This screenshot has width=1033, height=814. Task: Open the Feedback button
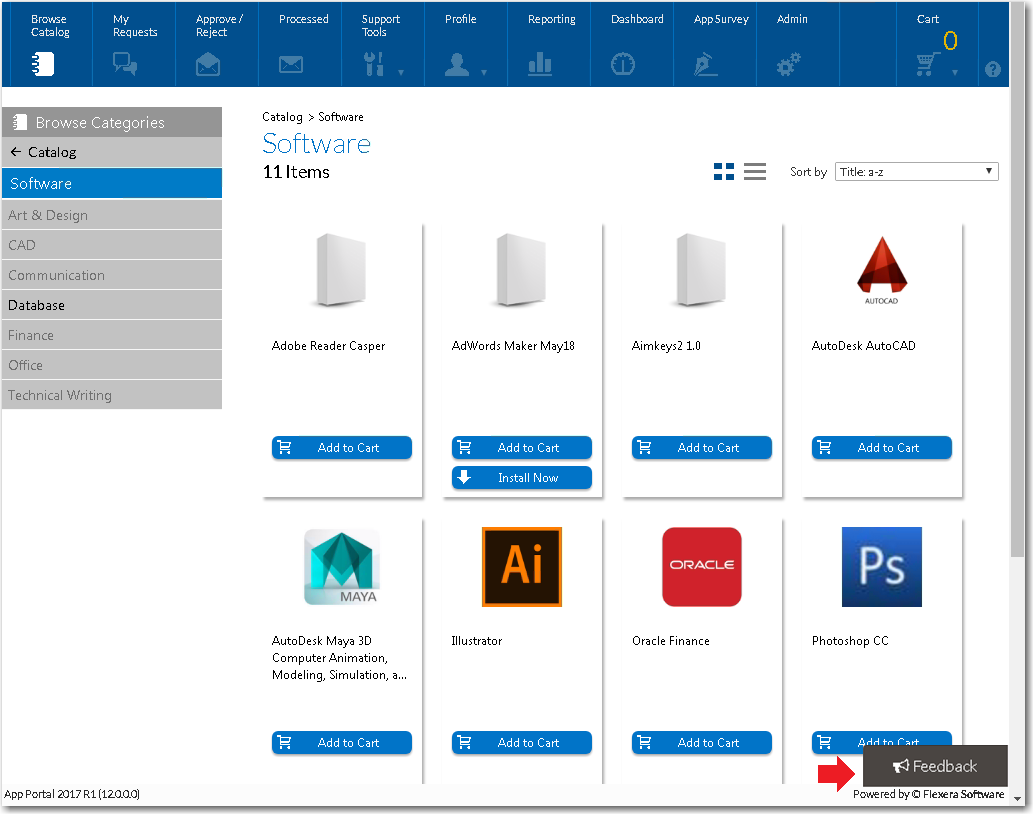pos(935,766)
